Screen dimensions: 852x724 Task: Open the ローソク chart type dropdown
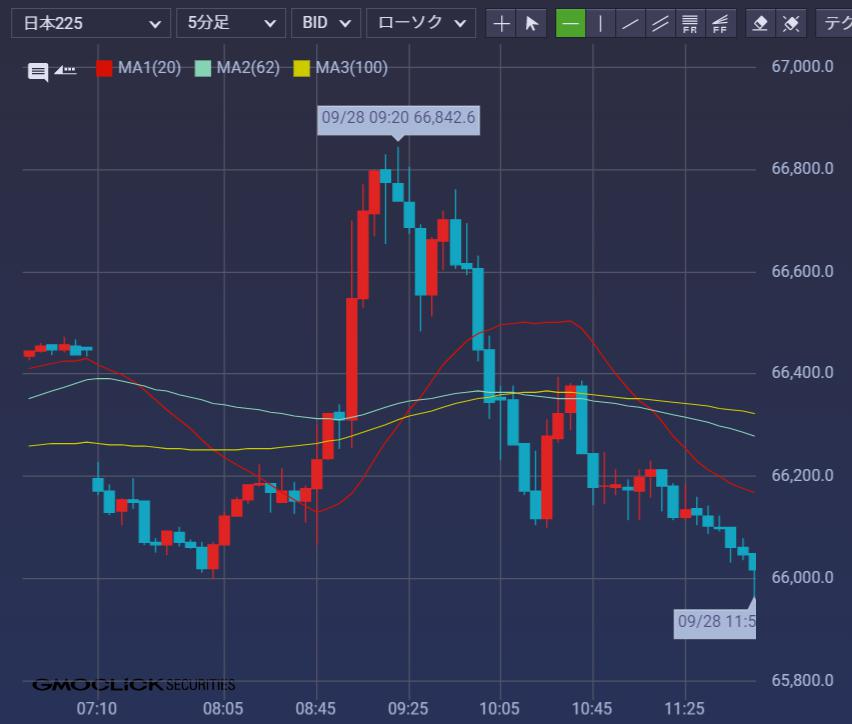(421, 23)
